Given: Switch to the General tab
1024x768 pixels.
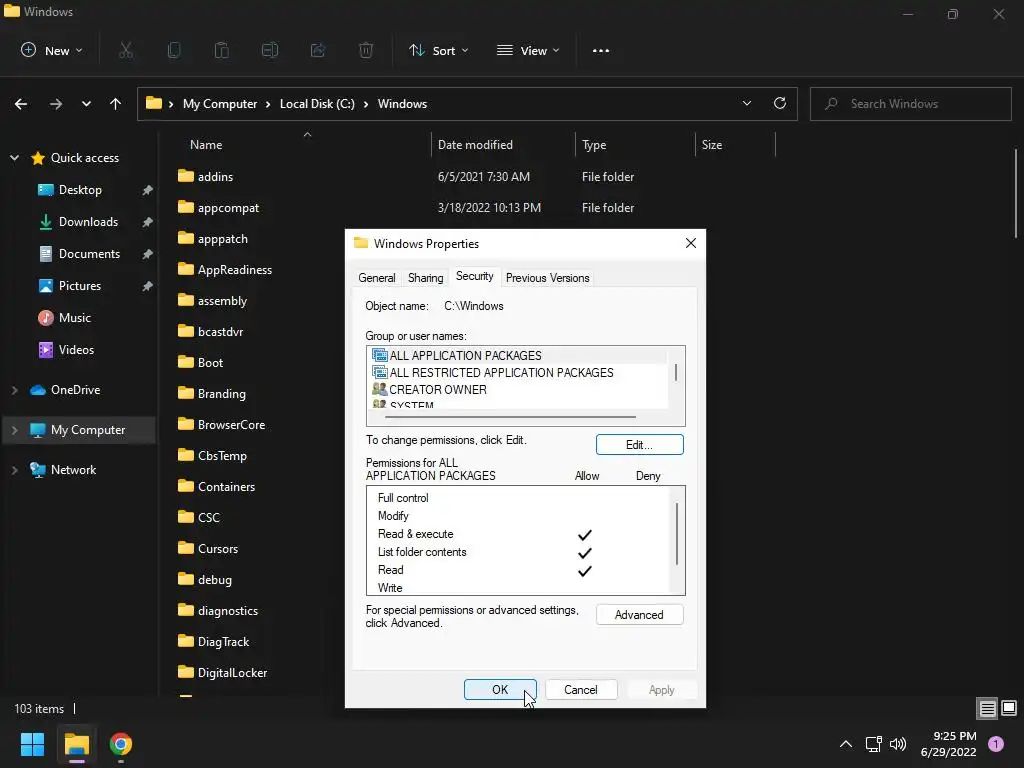Looking at the screenshot, I should (x=377, y=278).
